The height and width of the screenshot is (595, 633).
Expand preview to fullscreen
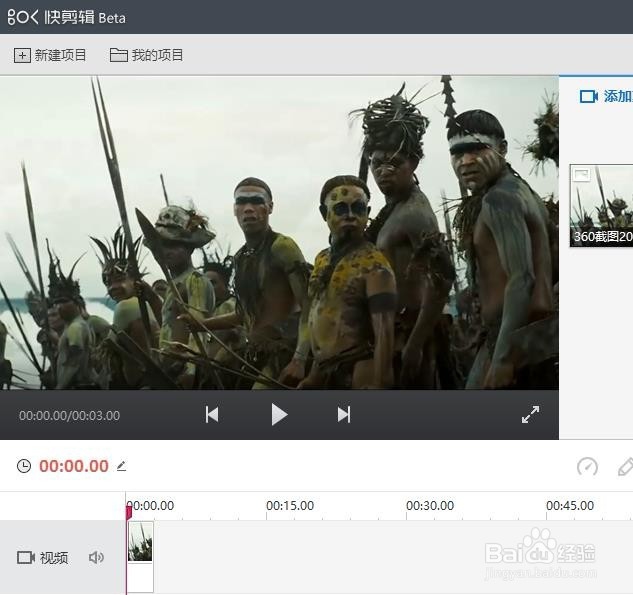click(530, 415)
